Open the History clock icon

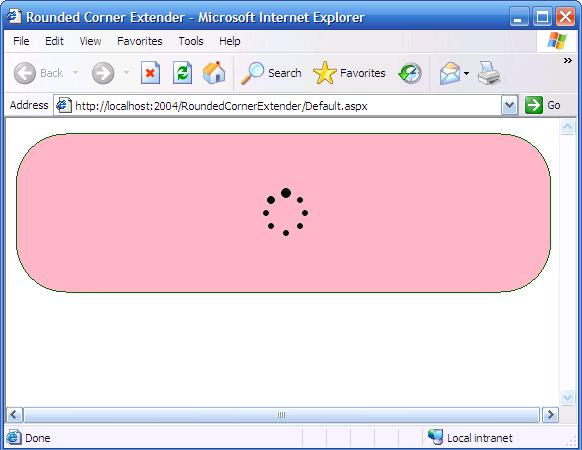410,73
